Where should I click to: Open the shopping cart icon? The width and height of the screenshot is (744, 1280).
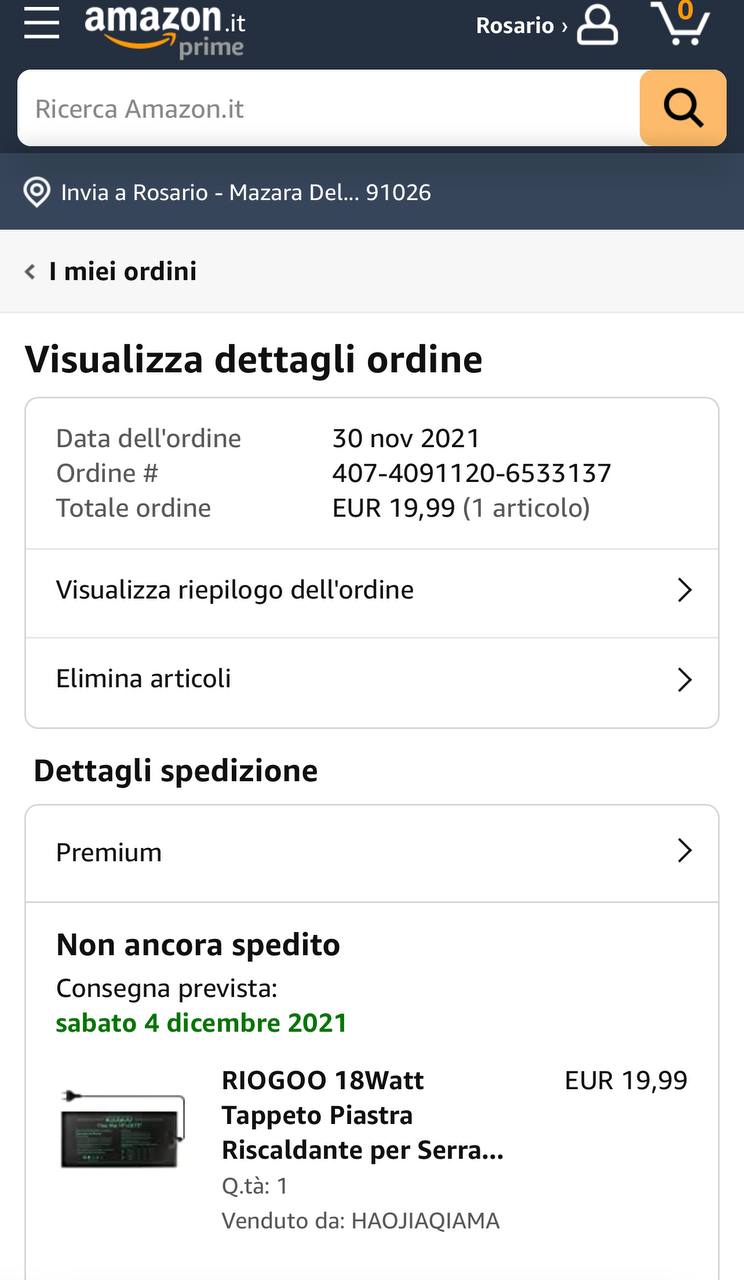[x=681, y=24]
